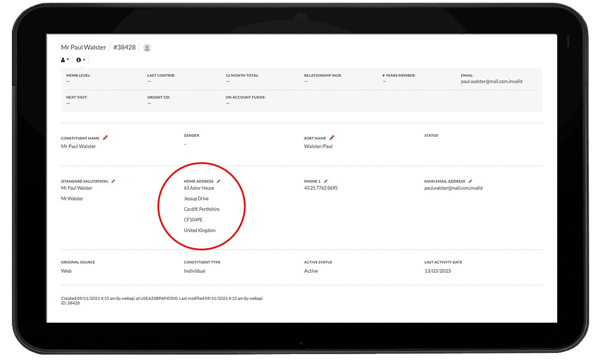This screenshot has height=360, width=600.
Task: Click the Original Source value Web
Action: [66, 271]
